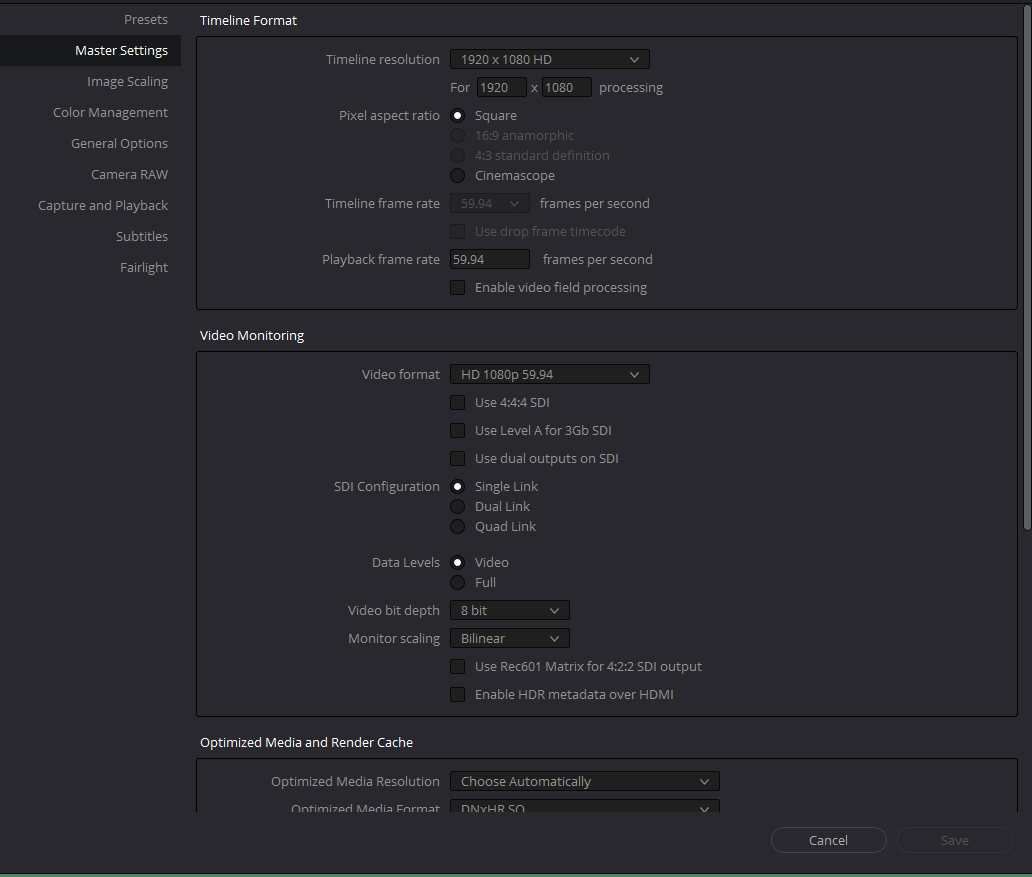Select Master Settings in sidebar
Viewport: 1032px width, 877px height.
[90, 51]
